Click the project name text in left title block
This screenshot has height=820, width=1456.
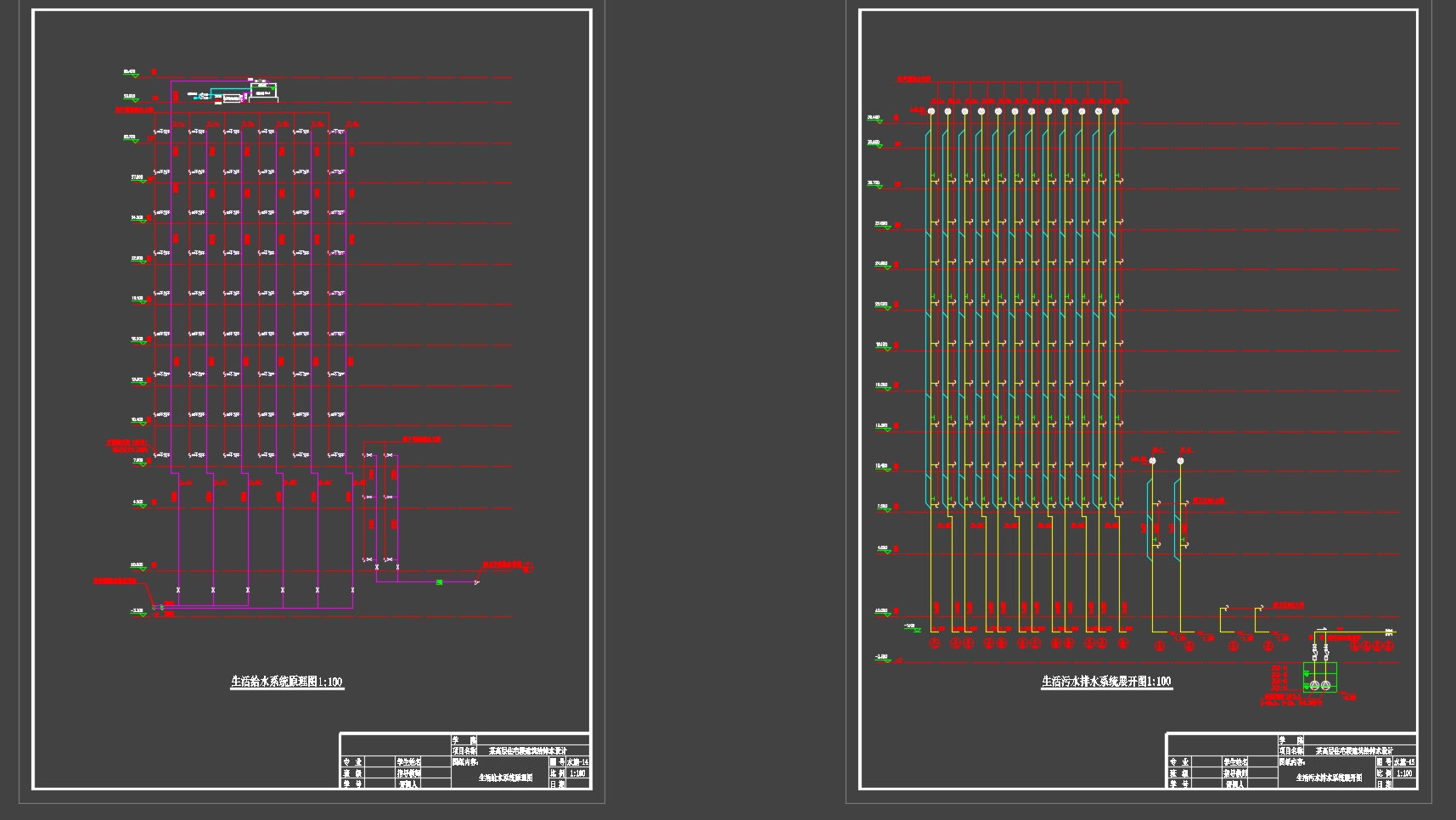(527, 751)
